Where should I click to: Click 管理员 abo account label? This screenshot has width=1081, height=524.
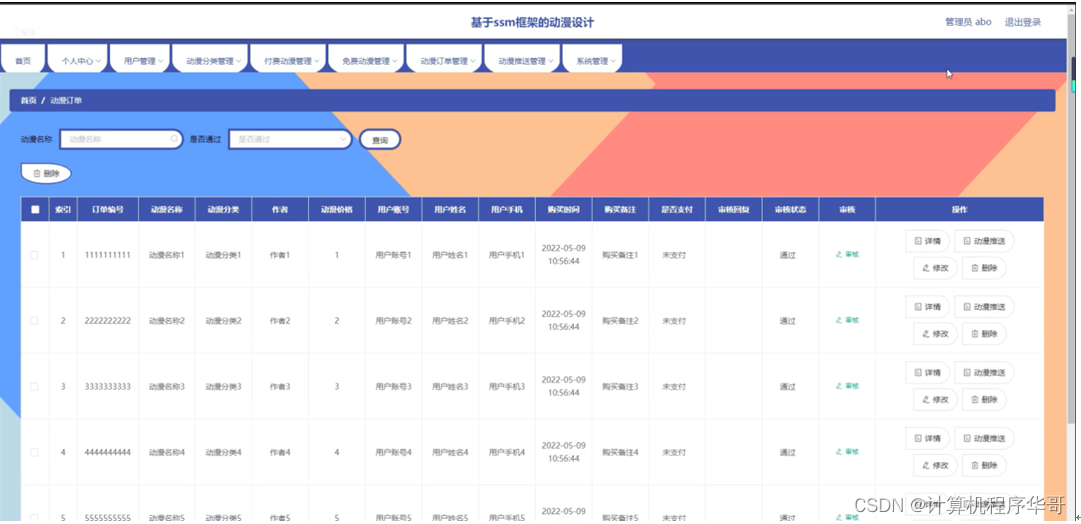click(968, 22)
